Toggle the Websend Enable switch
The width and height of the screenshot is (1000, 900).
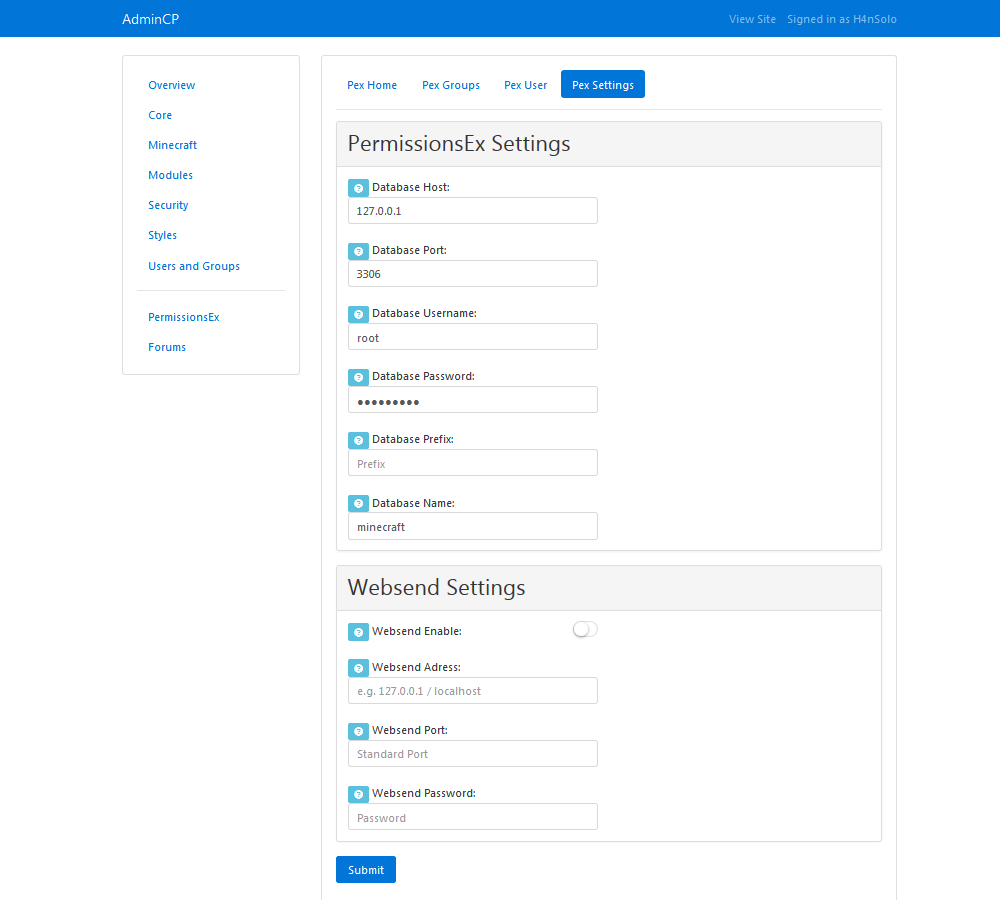(585, 629)
